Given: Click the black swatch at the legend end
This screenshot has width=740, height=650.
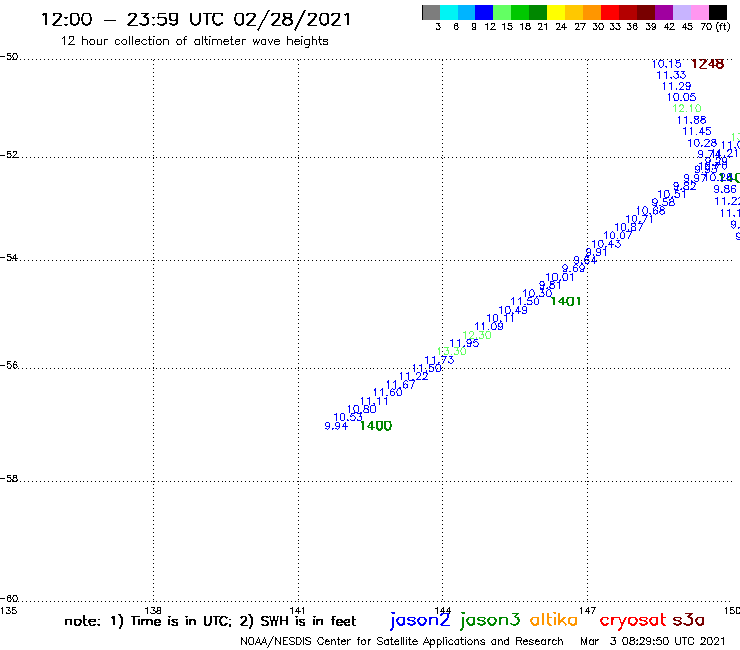Looking at the screenshot, I should click(x=717, y=12).
